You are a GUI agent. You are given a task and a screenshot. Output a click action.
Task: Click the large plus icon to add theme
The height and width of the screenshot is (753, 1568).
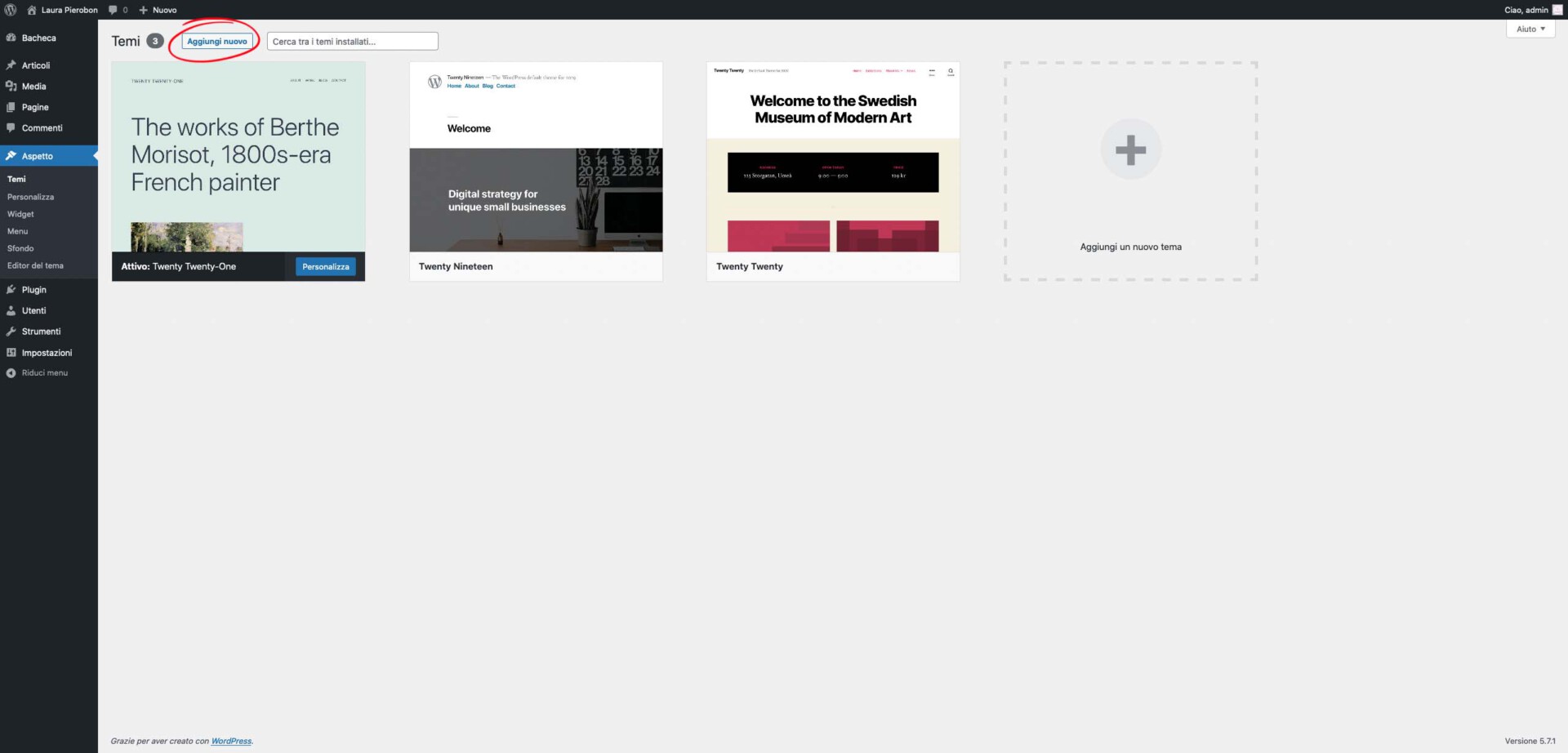pos(1130,149)
